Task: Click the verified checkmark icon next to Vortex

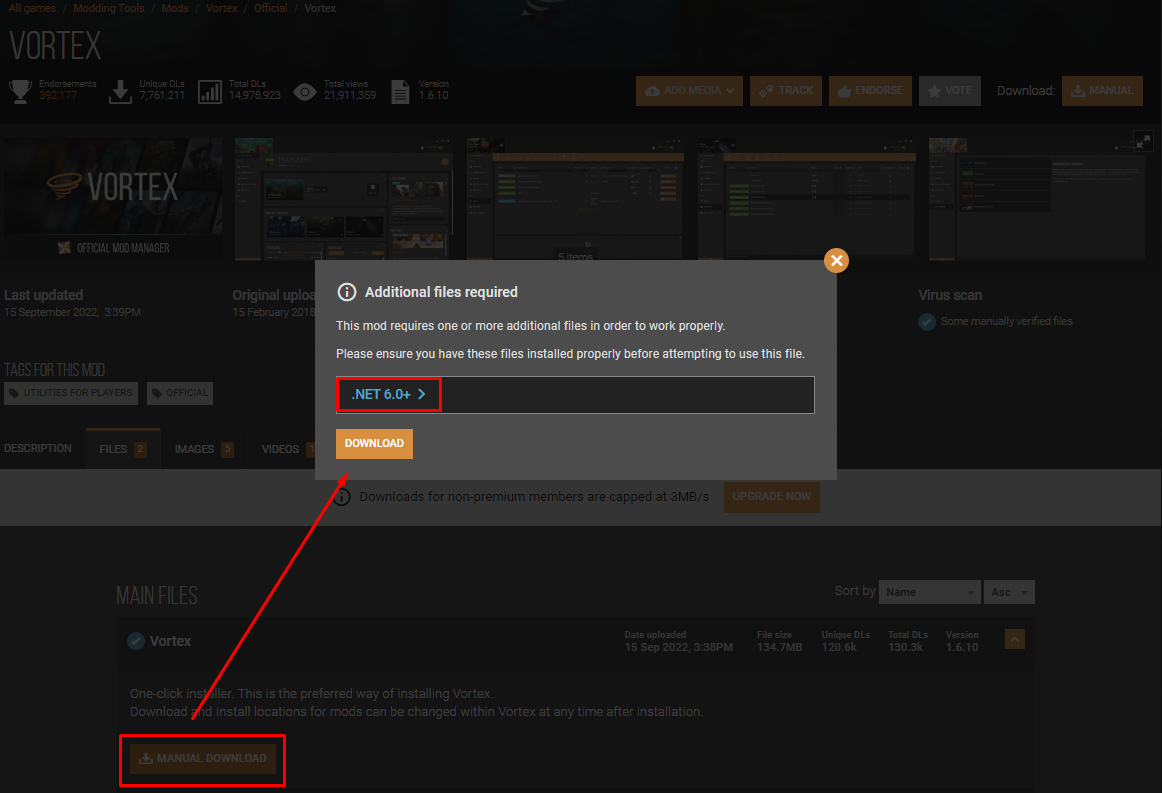Action: [x=136, y=641]
